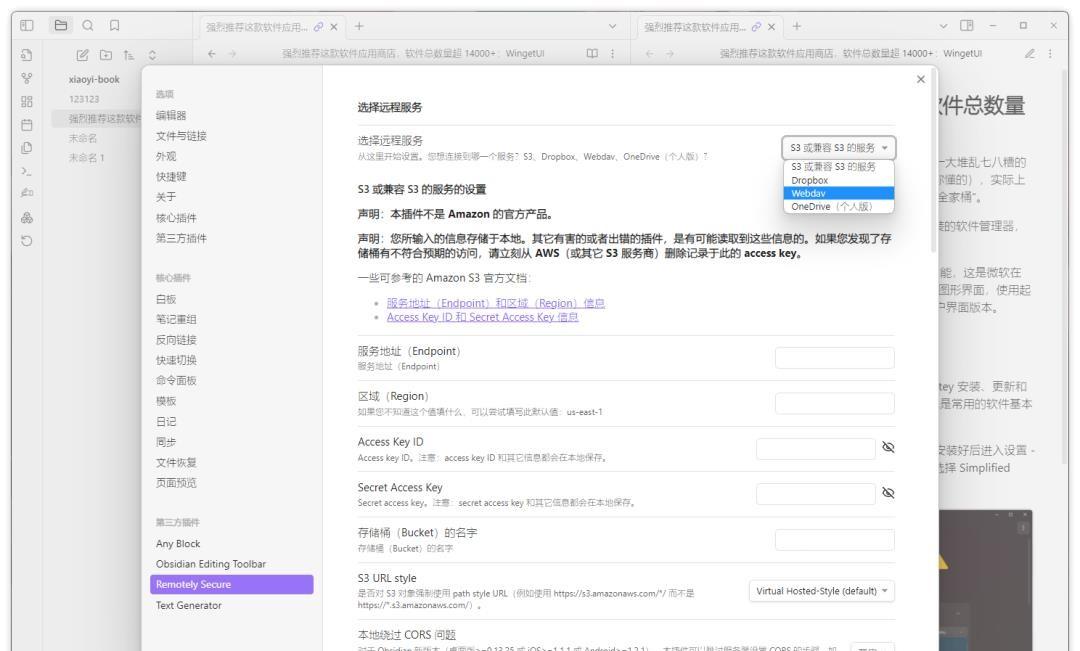Screen dimensions: 1080x651
Task: Click the 存储桶 (Bucket) name input field
Action: tap(834, 540)
